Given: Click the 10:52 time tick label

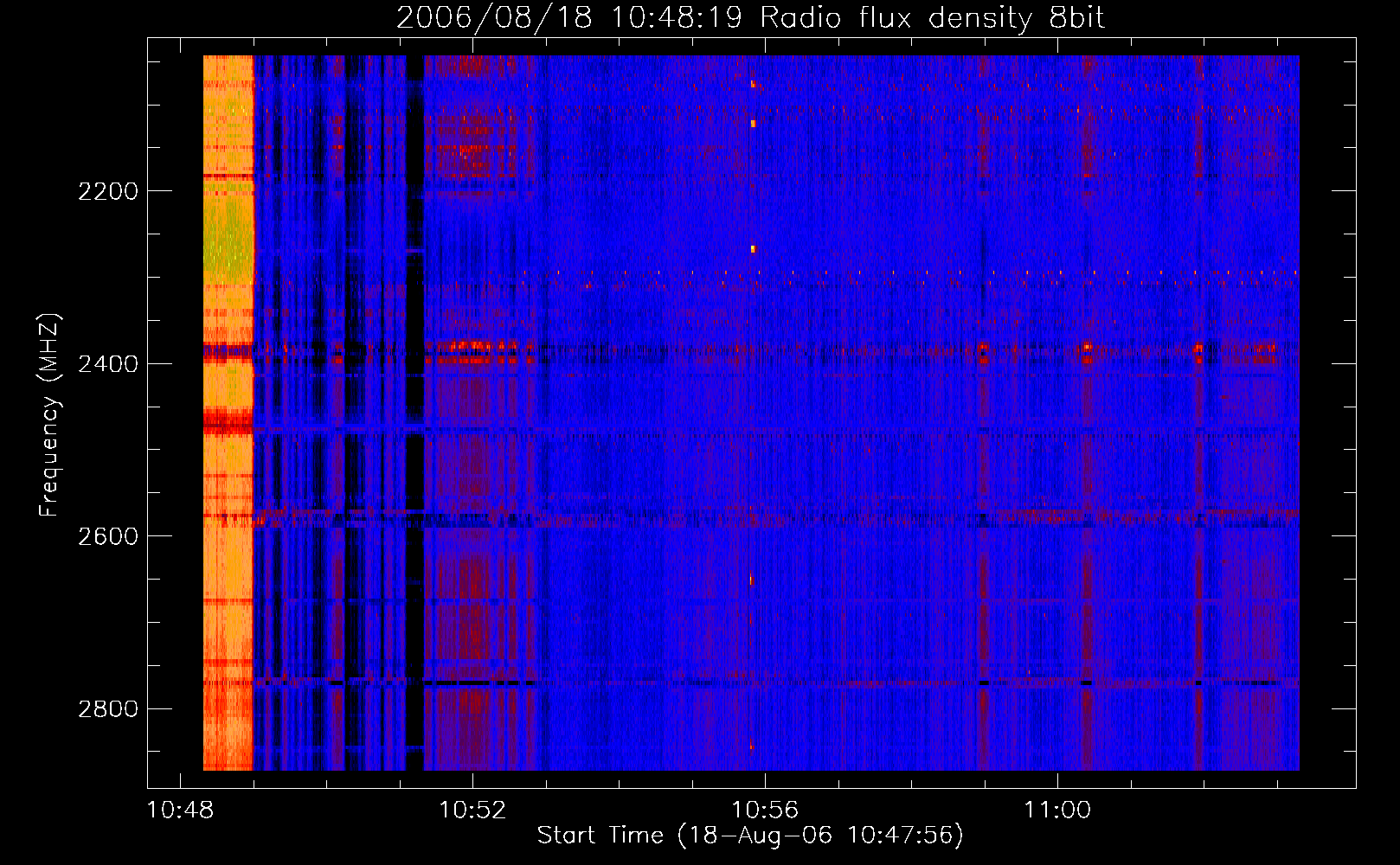Looking at the screenshot, I should click(472, 811).
